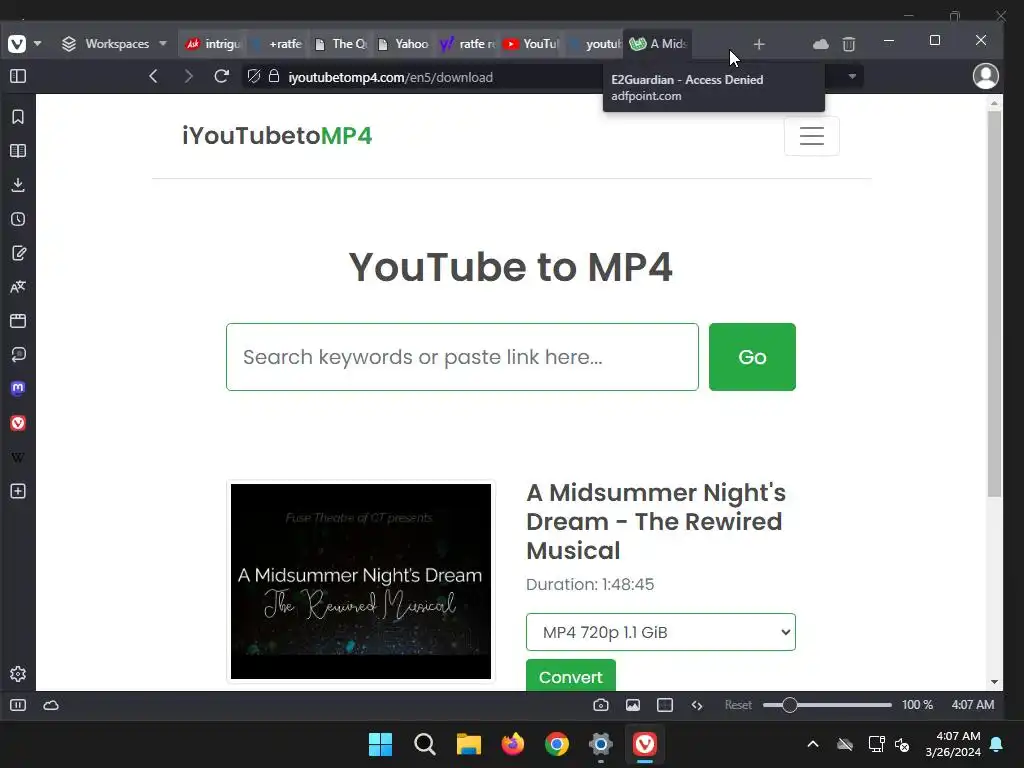Open tracker blocker shield icon
Screen dimensions: 1024x768
click(x=254, y=76)
